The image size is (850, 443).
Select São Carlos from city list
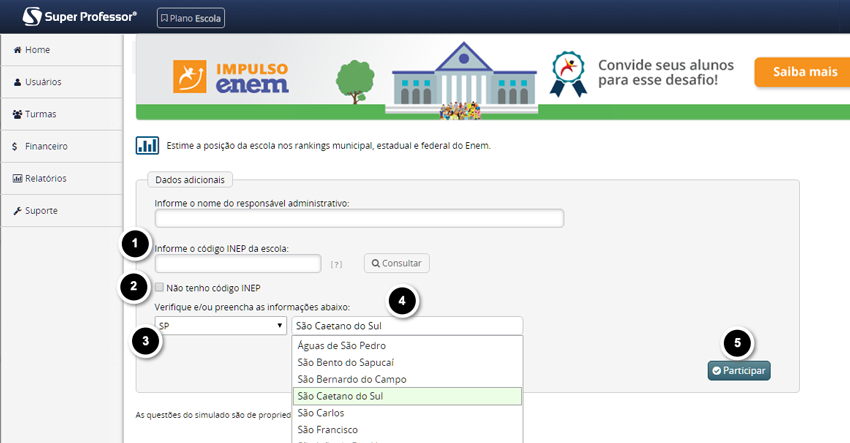[407, 413]
